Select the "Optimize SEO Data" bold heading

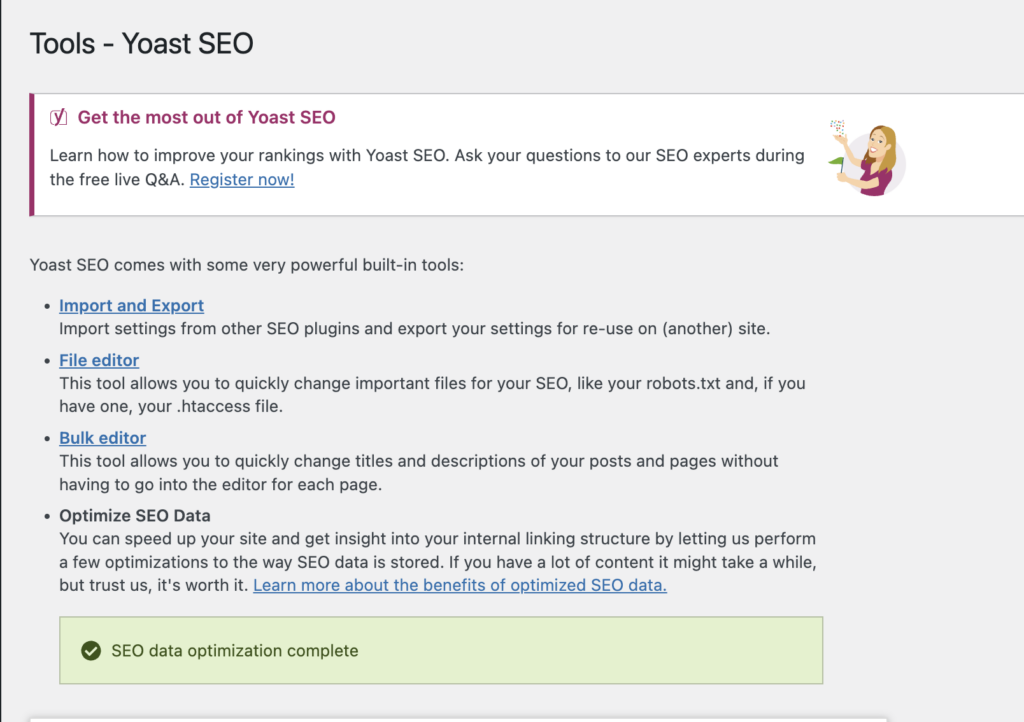click(x=135, y=516)
